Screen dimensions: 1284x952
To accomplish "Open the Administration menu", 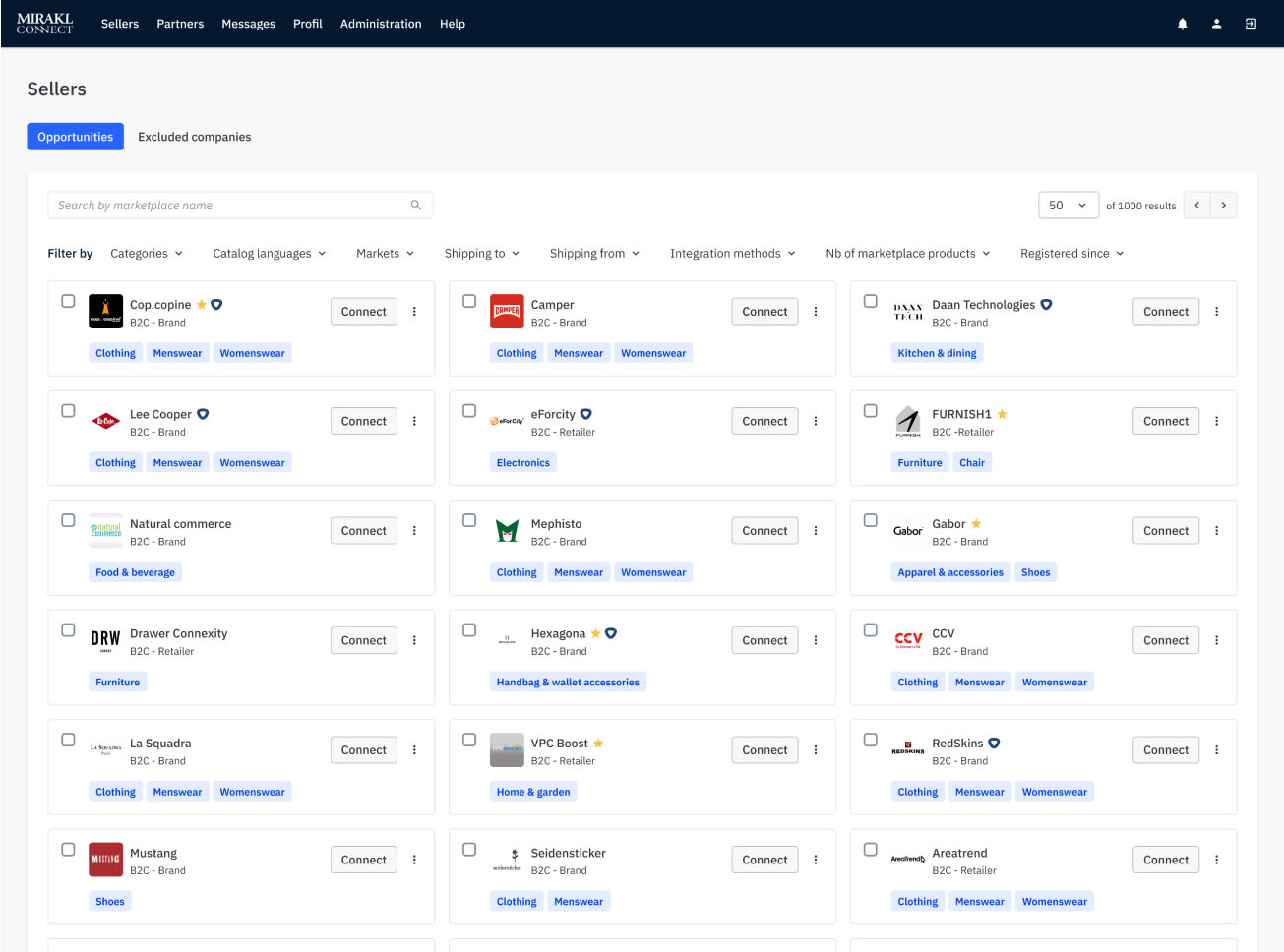I will point(381,24).
